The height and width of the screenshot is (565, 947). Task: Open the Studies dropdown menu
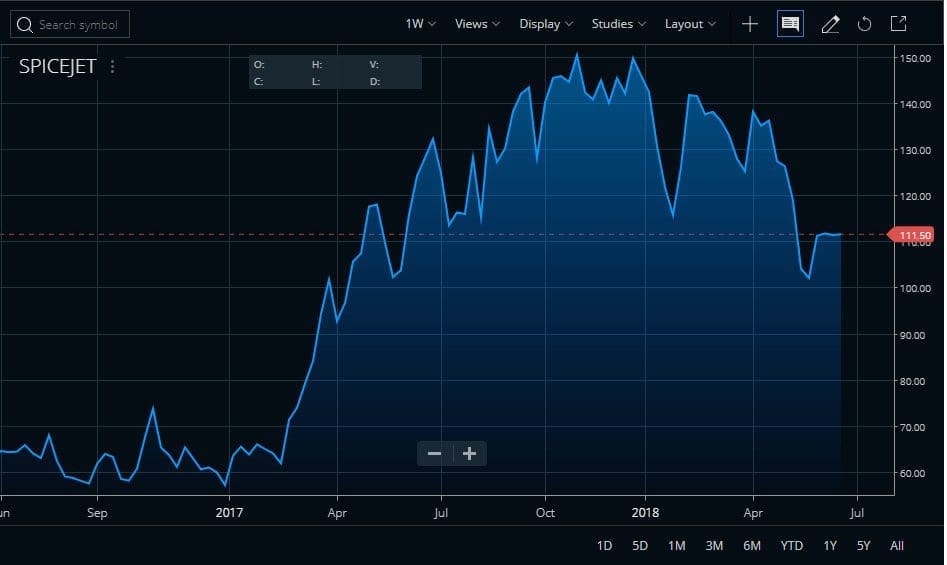[618, 24]
